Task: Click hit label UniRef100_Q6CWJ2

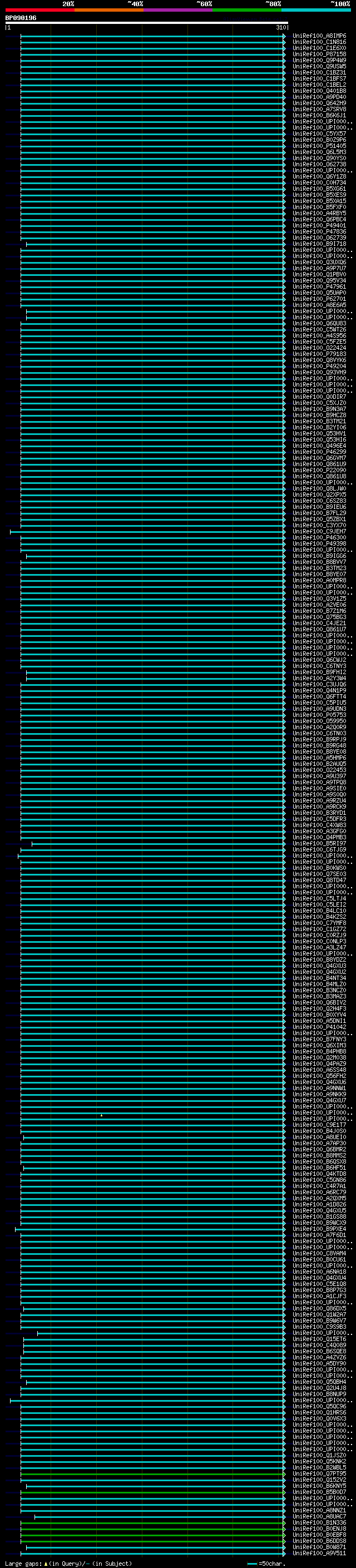Action: click(x=319, y=660)
